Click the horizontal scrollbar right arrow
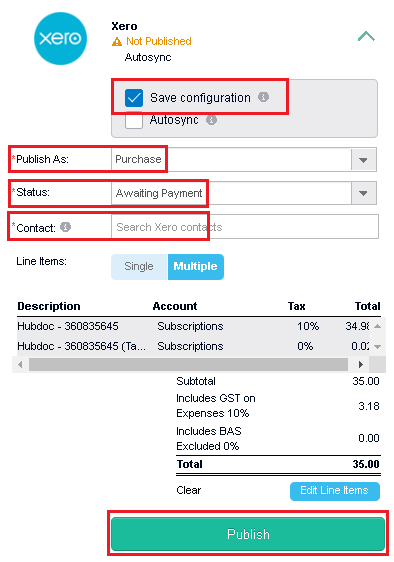This screenshot has width=394, height=562. [x=361, y=365]
